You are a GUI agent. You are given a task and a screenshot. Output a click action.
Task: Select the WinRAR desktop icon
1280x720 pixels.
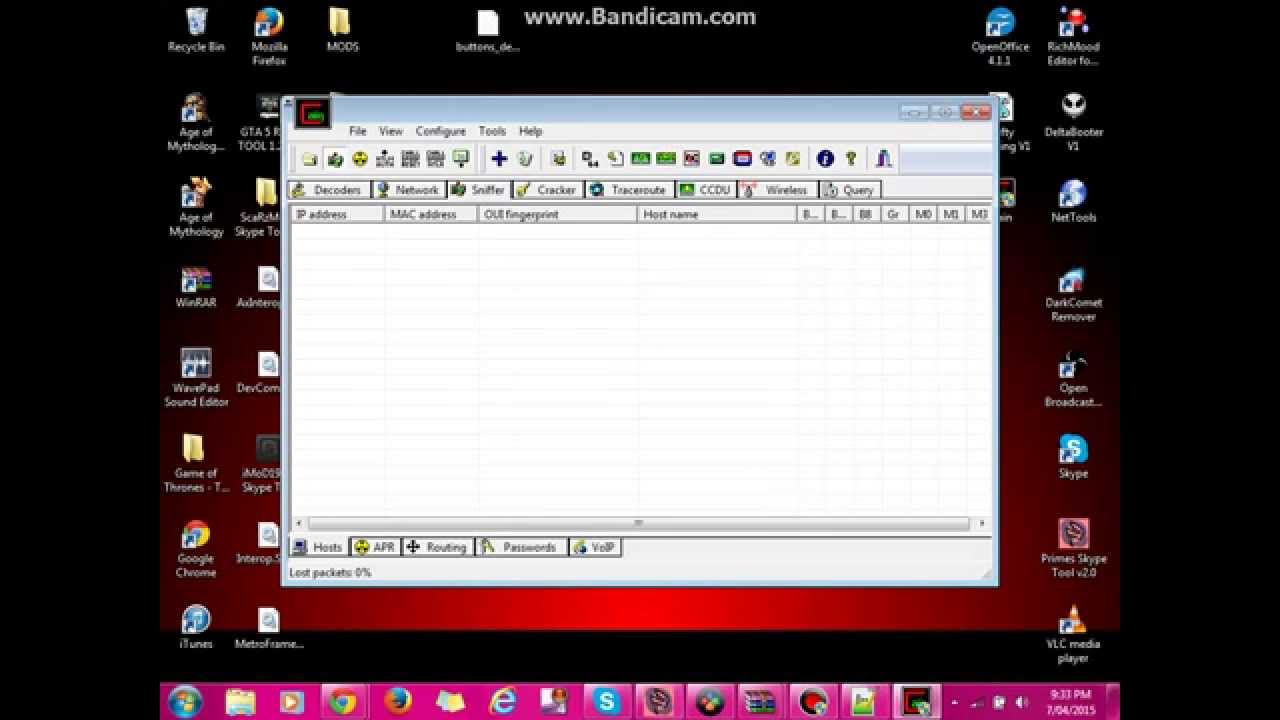coord(196,286)
